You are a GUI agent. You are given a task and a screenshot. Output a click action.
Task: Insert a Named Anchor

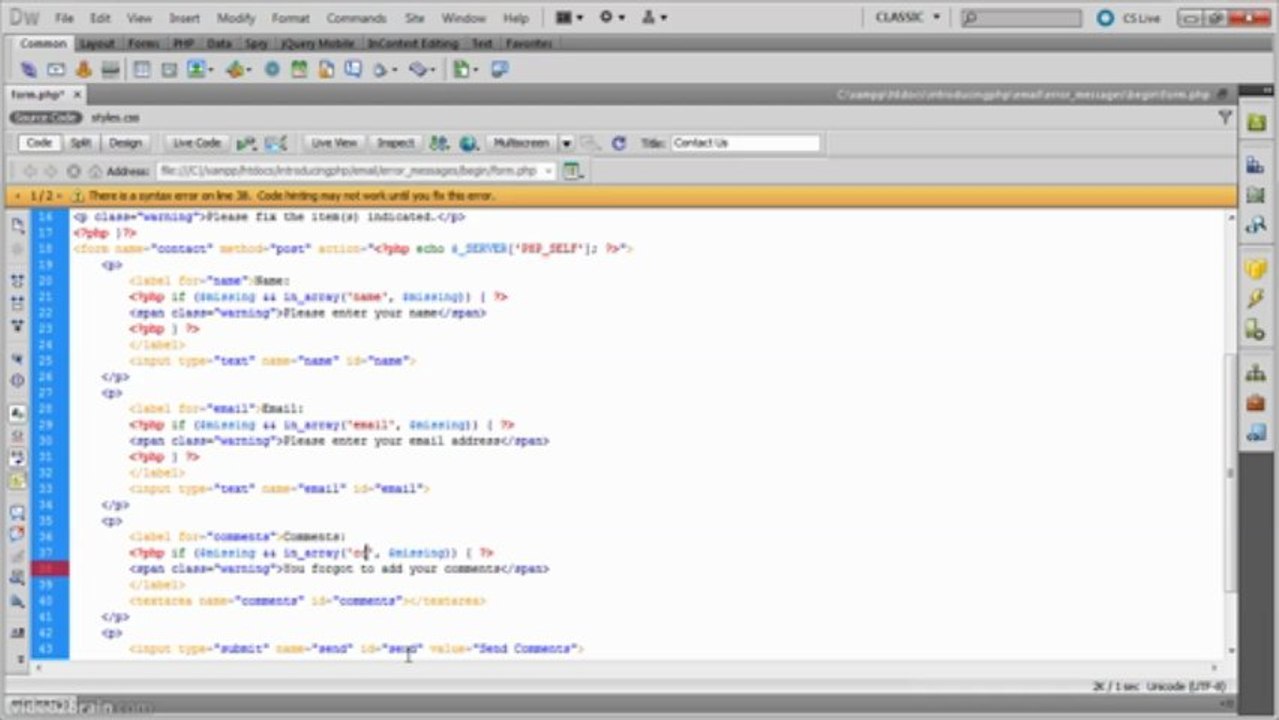pyautogui.click(x=83, y=70)
